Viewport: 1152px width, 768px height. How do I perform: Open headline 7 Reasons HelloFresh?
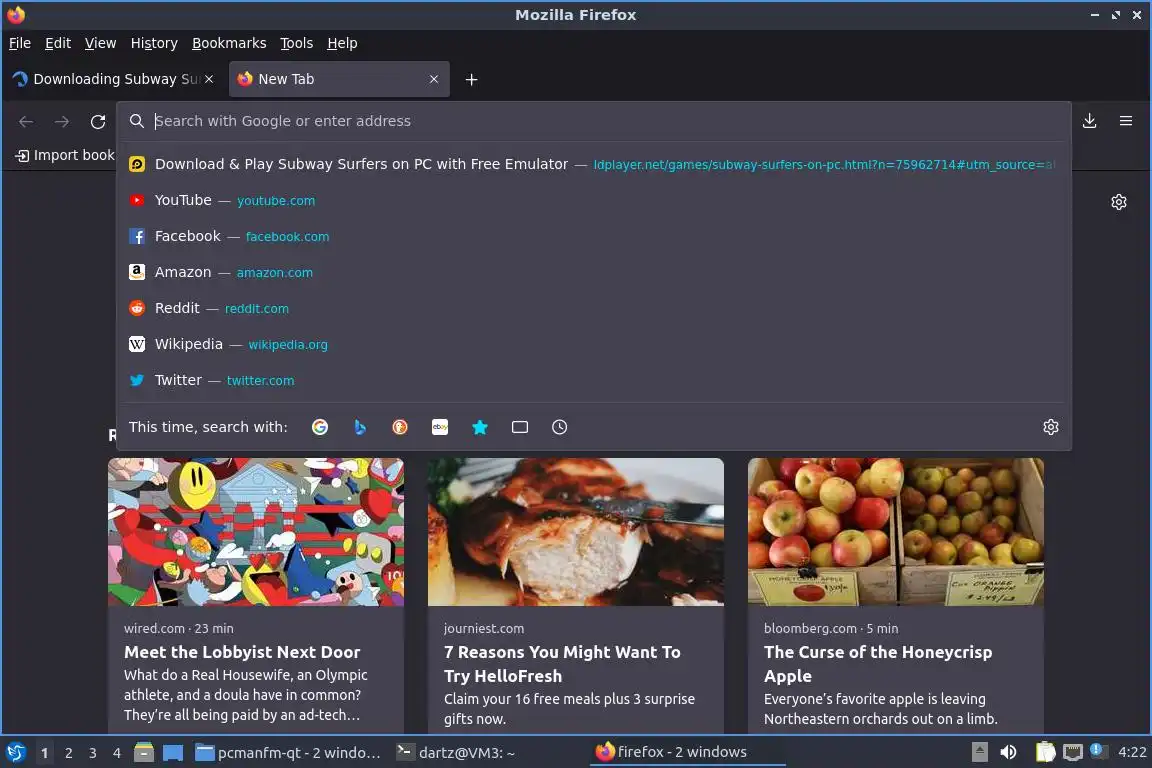[562, 664]
